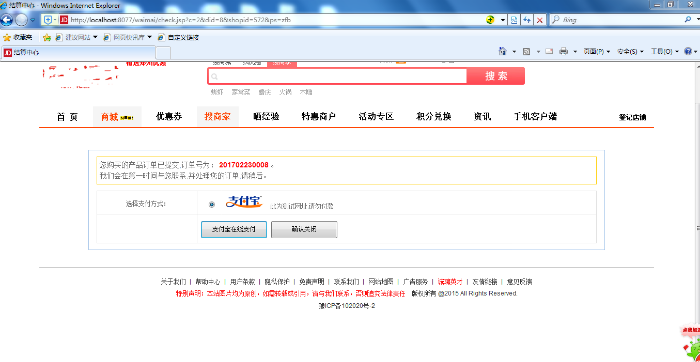Open the 建议网站 favorites bar item
This screenshot has width=700, height=362.
[76, 37]
